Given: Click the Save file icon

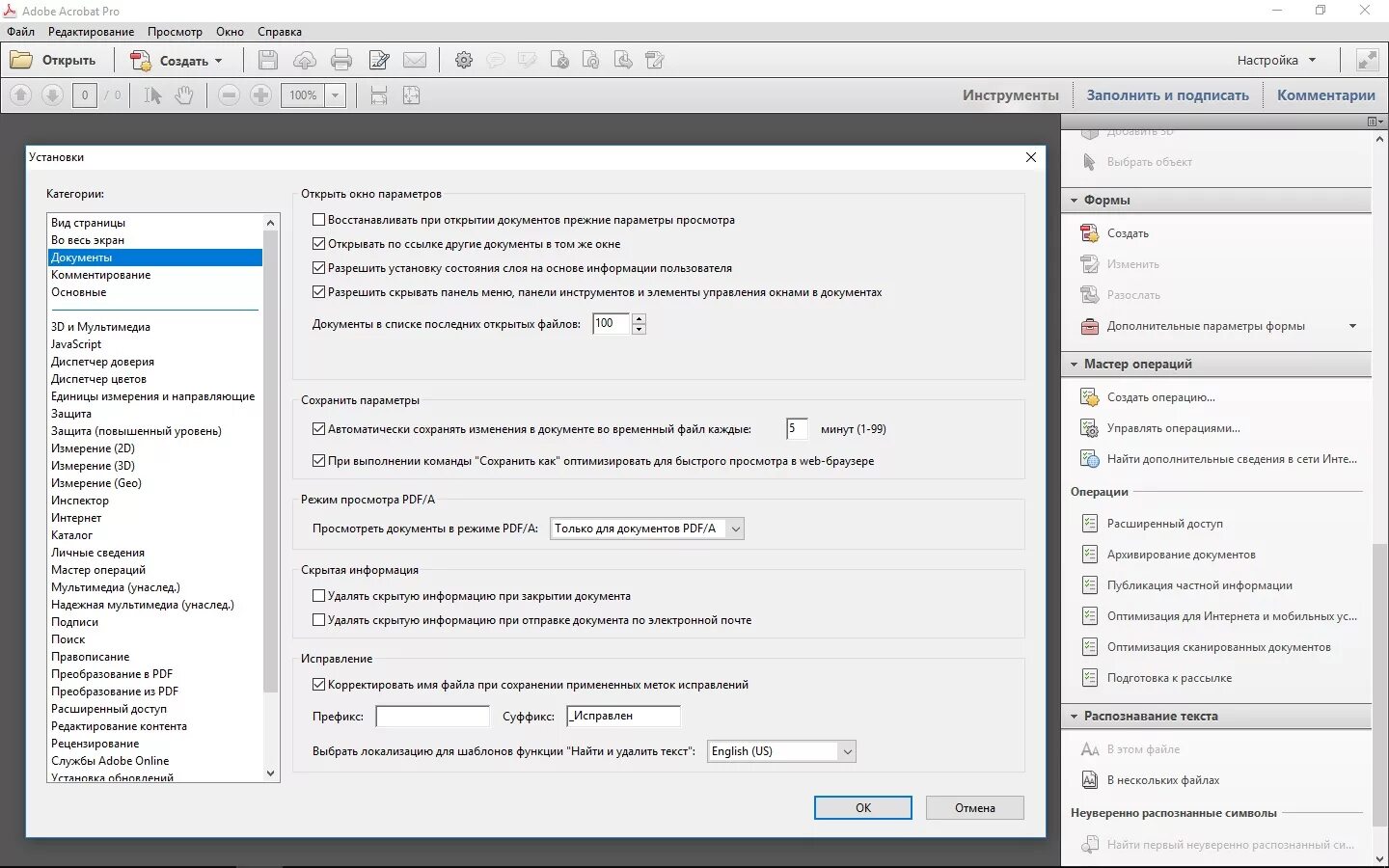Looking at the screenshot, I should (x=267, y=60).
